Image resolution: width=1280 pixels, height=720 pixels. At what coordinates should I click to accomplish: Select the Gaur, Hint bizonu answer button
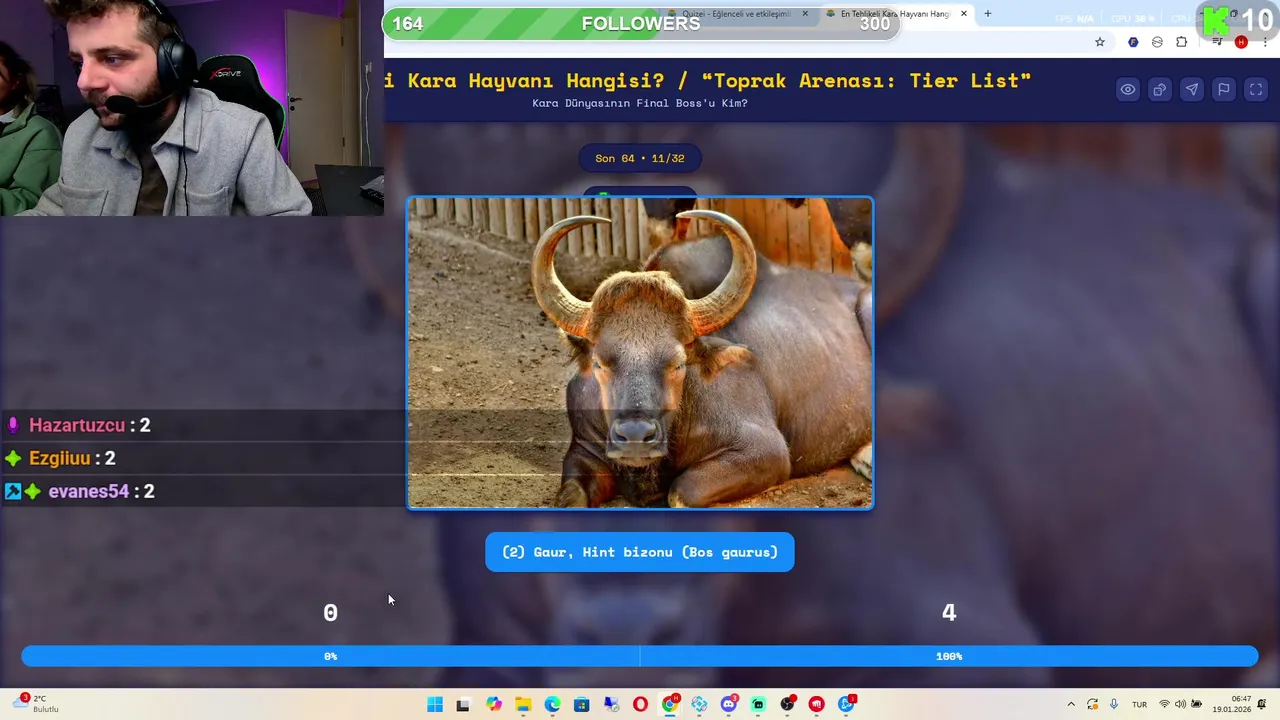(x=640, y=552)
